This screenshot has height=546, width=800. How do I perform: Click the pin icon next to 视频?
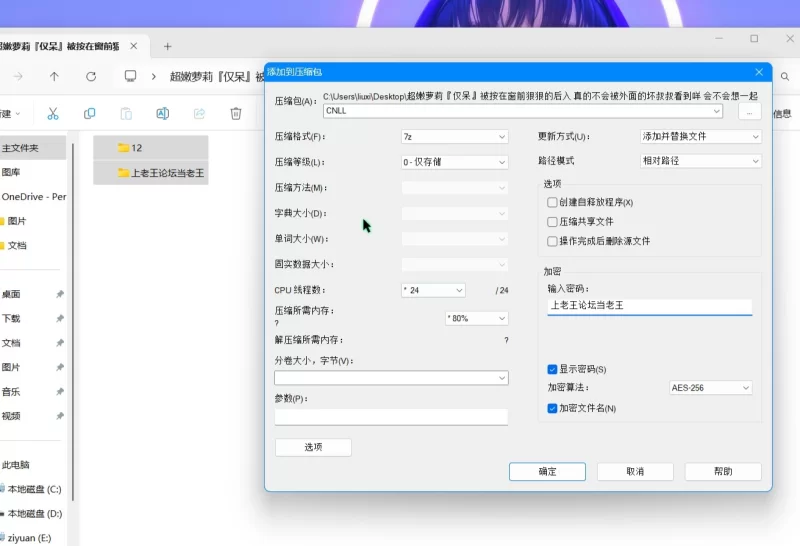(60, 416)
